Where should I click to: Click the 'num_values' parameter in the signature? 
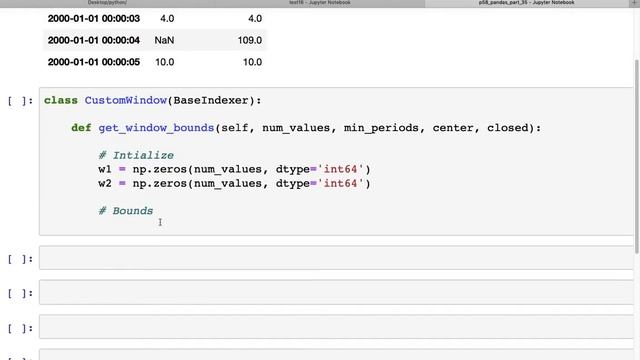[x=296, y=128]
